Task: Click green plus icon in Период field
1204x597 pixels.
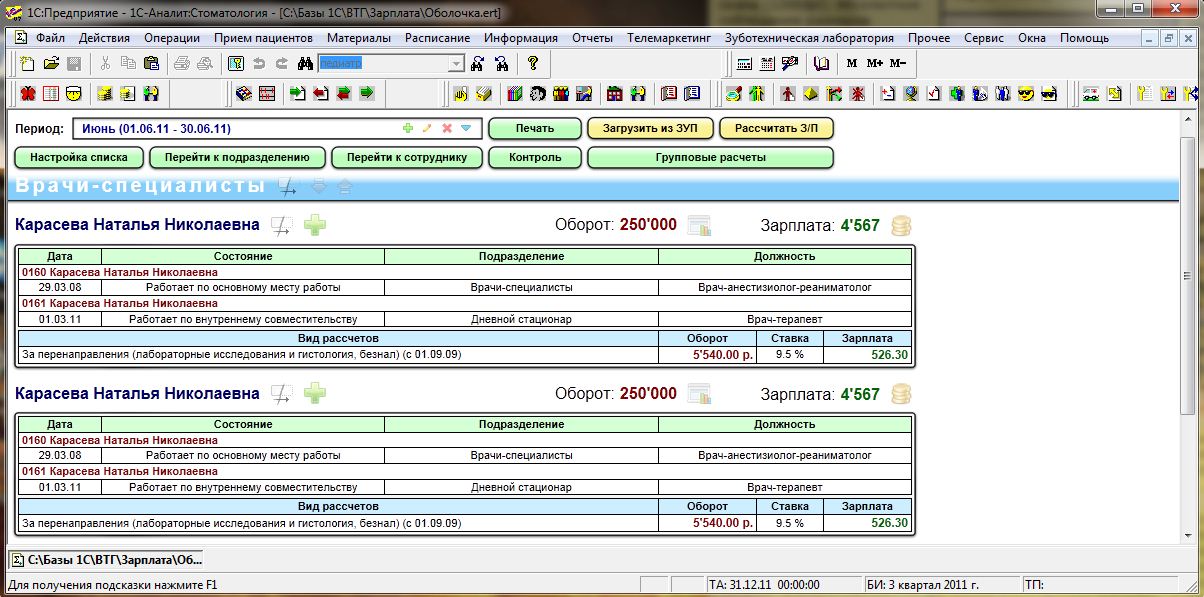Action: click(407, 129)
